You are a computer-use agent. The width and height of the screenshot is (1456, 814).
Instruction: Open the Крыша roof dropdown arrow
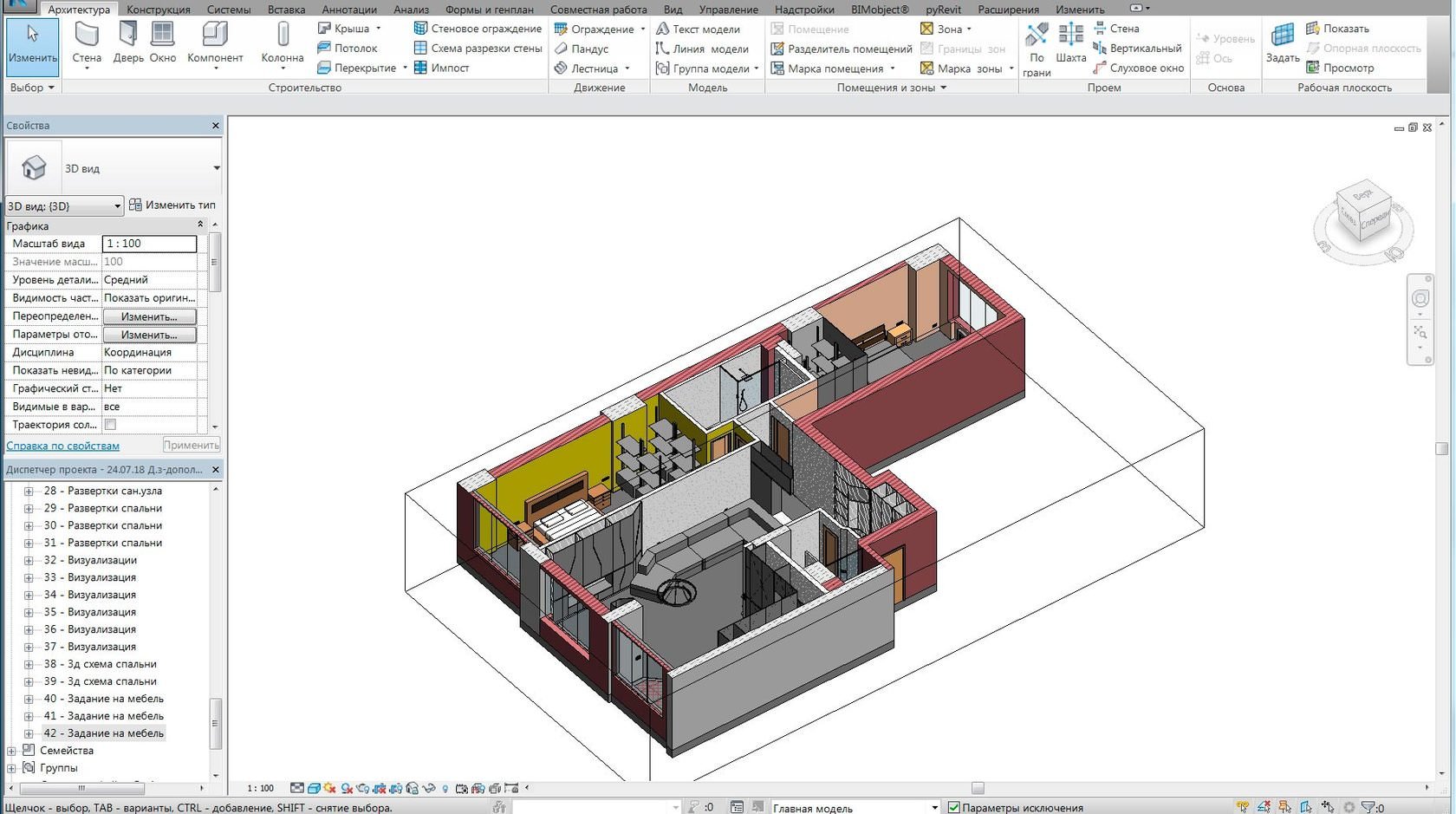(x=378, y=29)
